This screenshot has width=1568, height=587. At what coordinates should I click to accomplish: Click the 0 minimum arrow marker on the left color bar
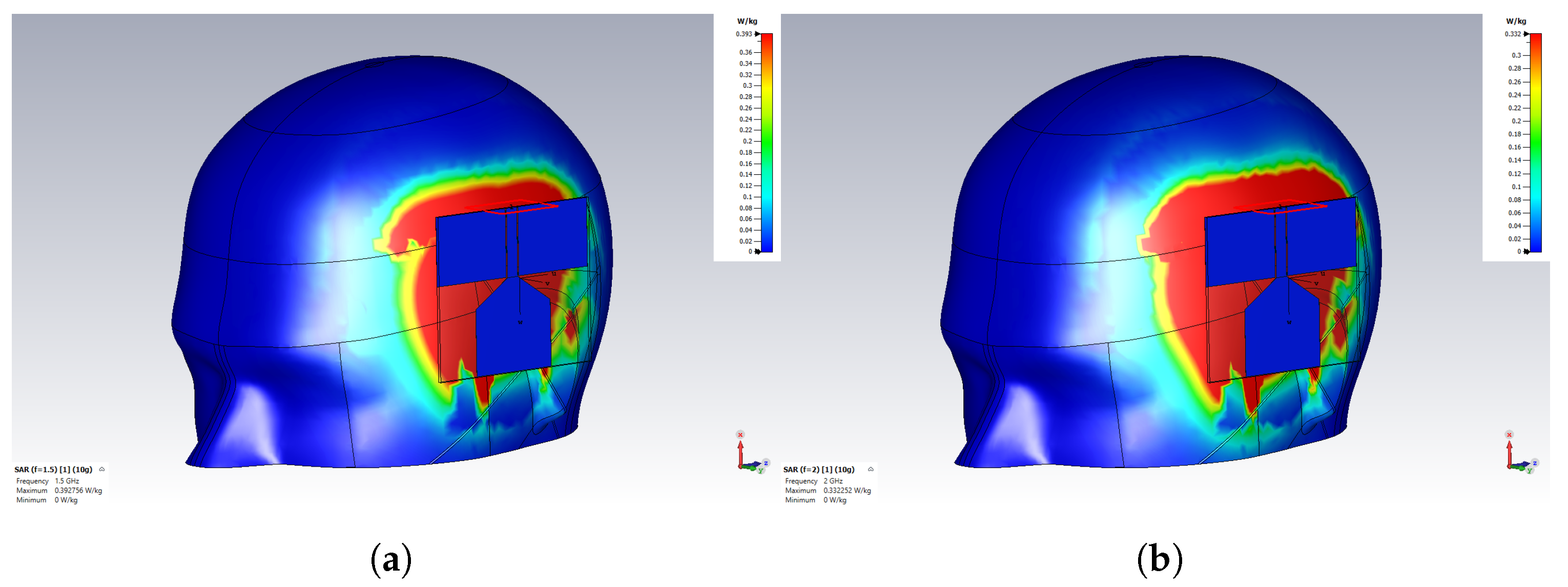[758, 252]
